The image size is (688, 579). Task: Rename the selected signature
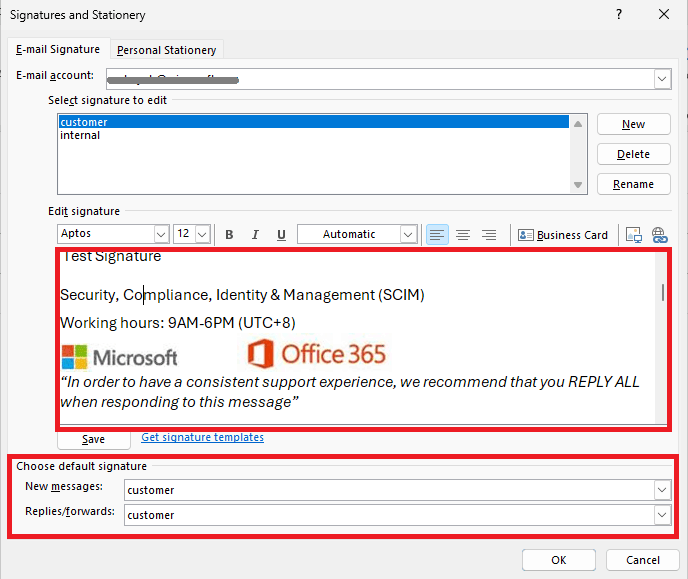point(634,184)
